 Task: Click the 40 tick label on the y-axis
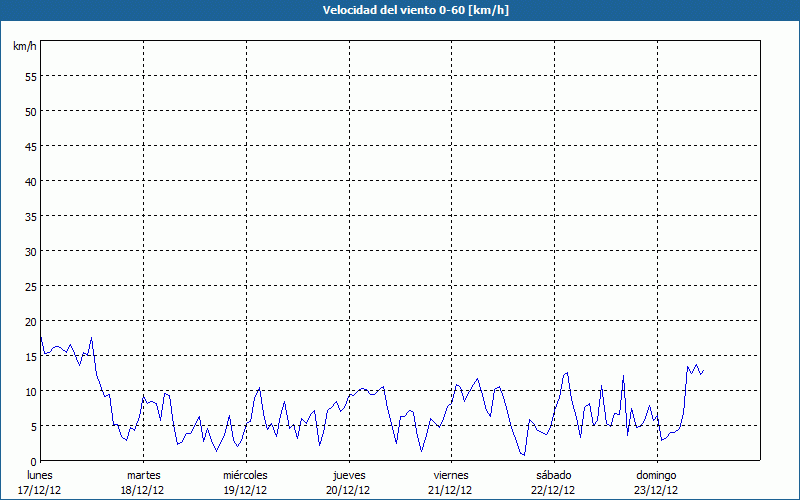(x=30, y=181)
